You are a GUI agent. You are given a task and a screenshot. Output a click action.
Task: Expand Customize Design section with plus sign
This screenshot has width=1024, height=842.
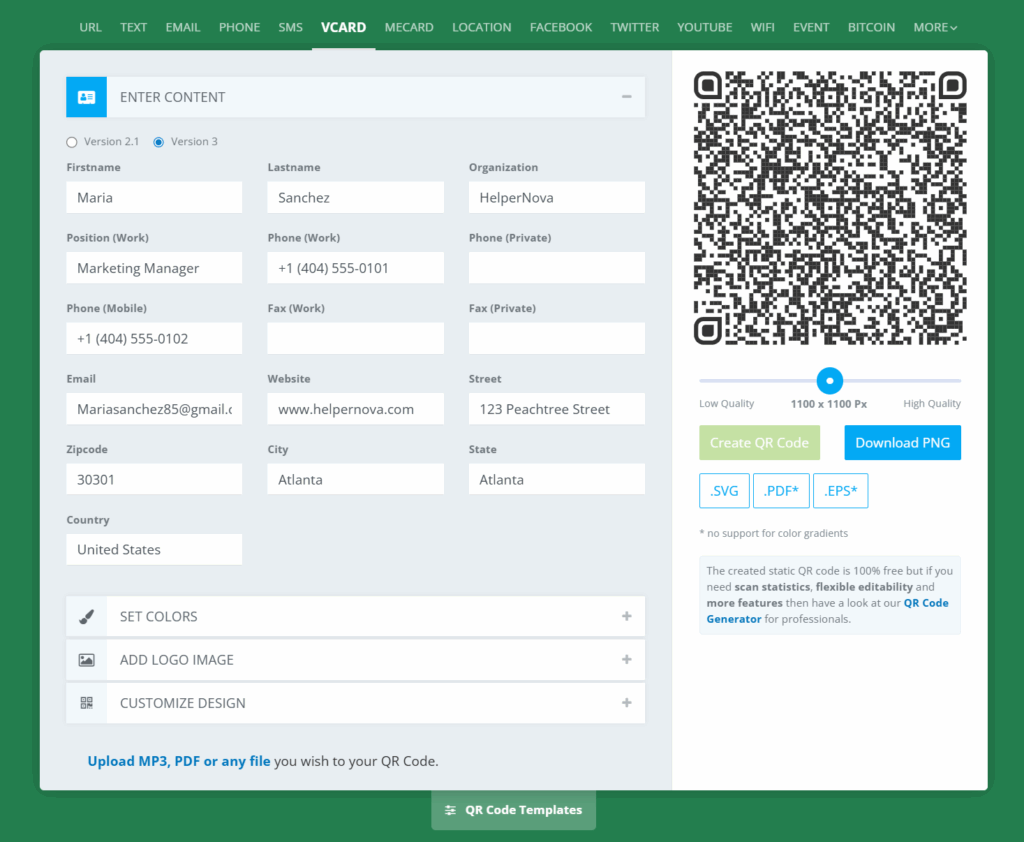(626, 703)
